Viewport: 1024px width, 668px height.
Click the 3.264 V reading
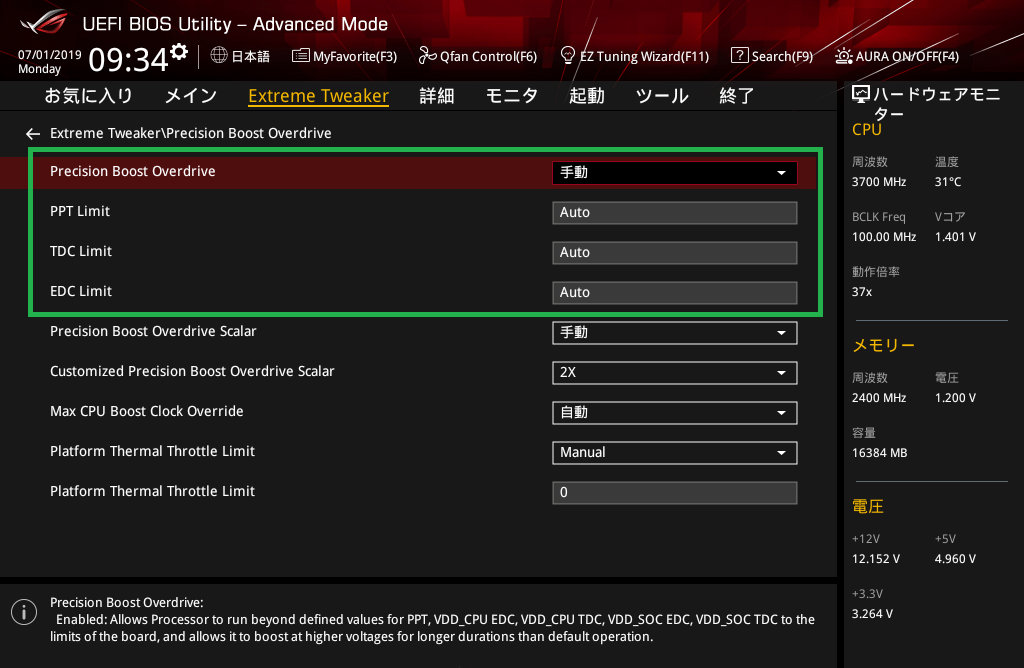pos(872,614)
